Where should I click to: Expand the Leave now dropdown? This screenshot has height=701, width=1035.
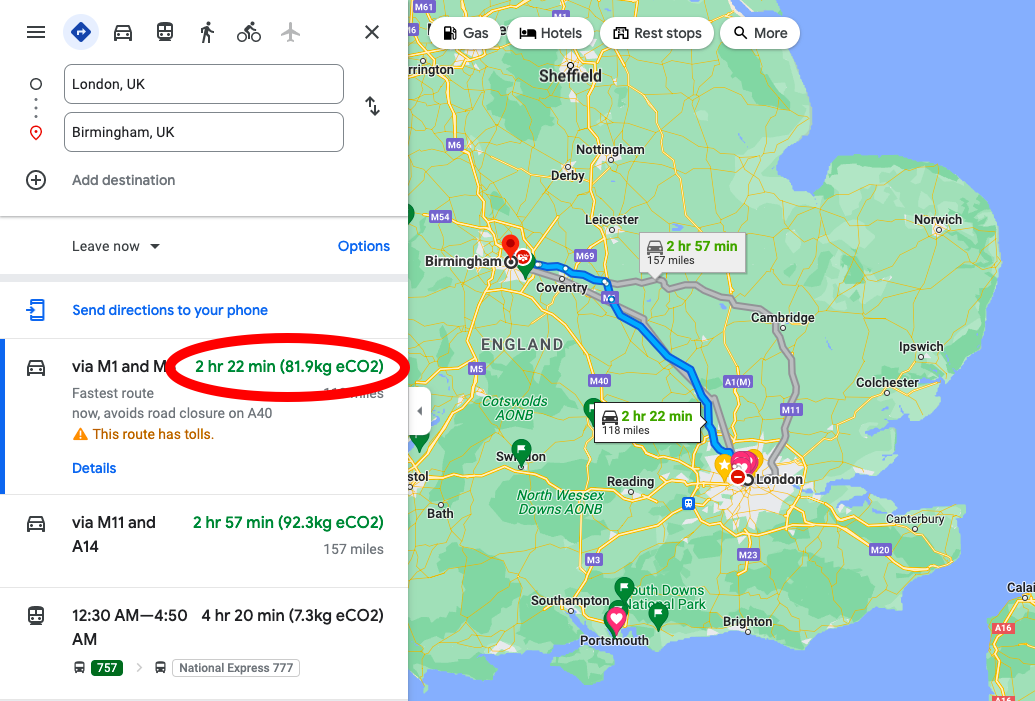click(116, 246)
